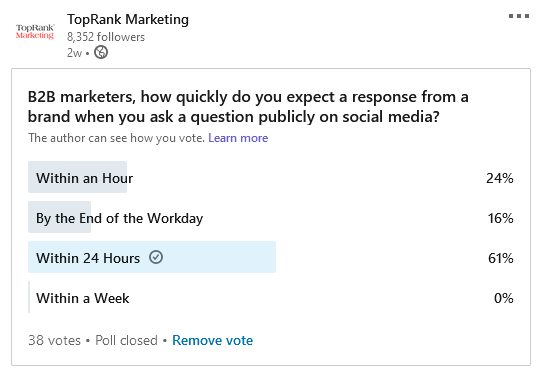Click the Poll closed status text
This screenshot has width=539, height=375.
(126, 340)
